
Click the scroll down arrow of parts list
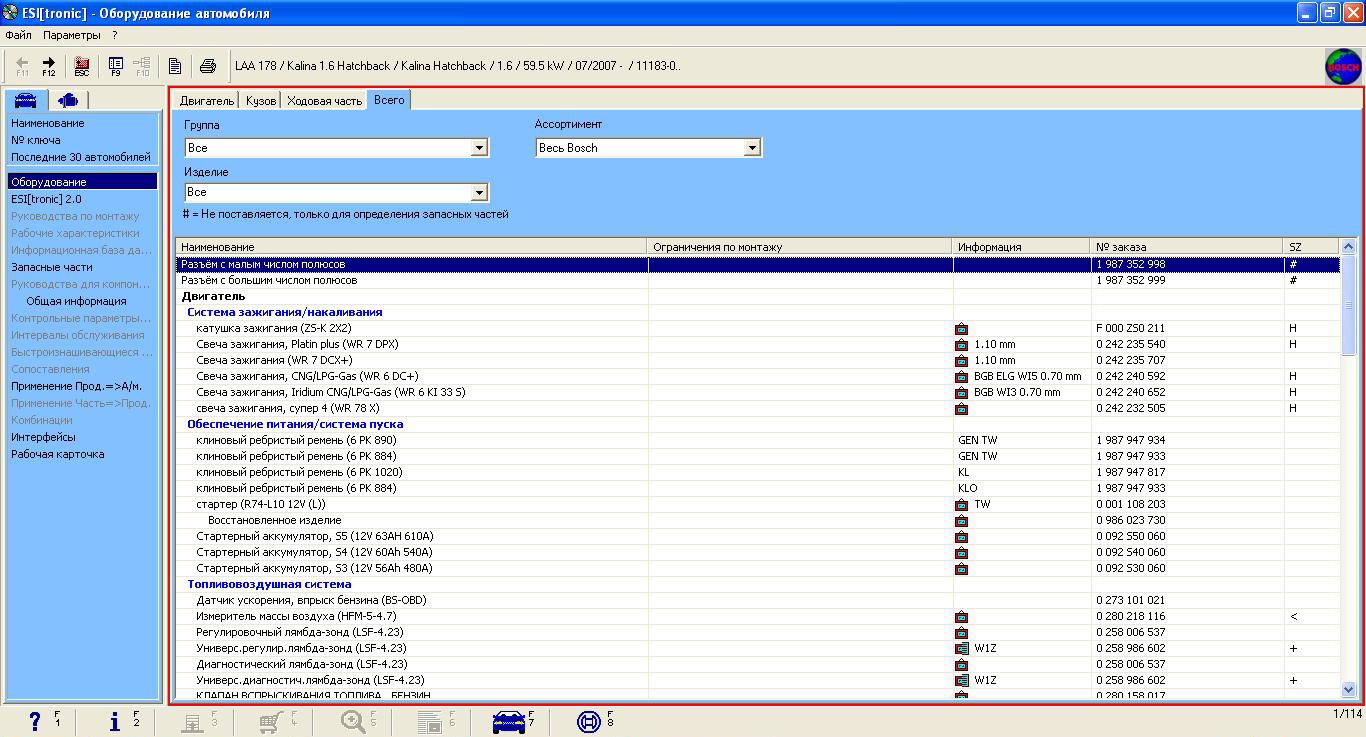[x=1347, y=689]
